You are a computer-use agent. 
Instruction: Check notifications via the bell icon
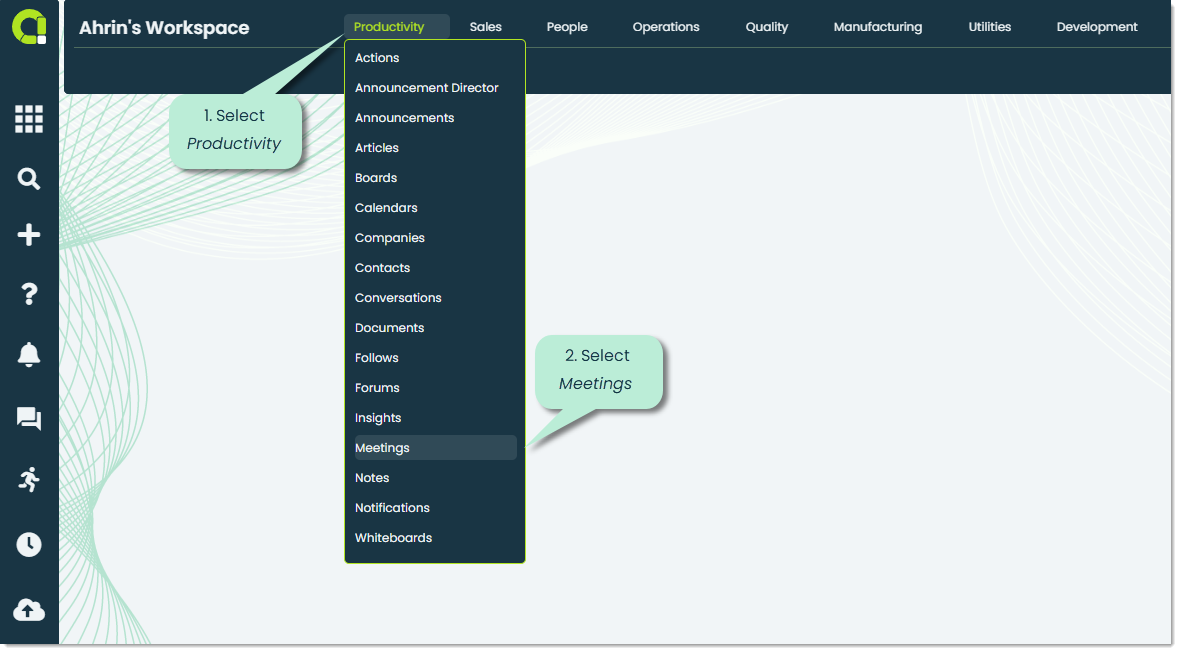click(29, 354)
